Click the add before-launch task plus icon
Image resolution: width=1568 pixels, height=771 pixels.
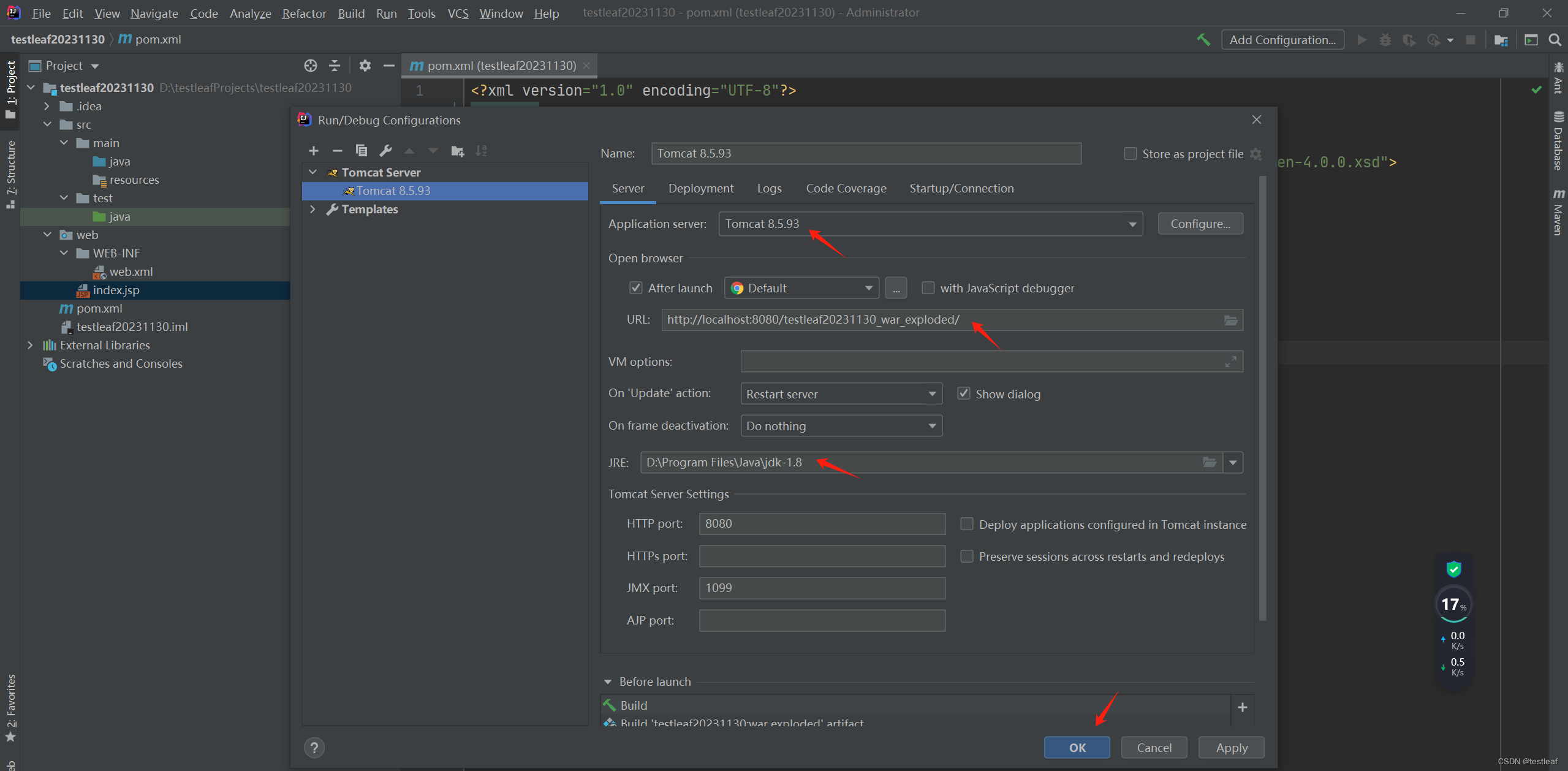(1242, 707)
